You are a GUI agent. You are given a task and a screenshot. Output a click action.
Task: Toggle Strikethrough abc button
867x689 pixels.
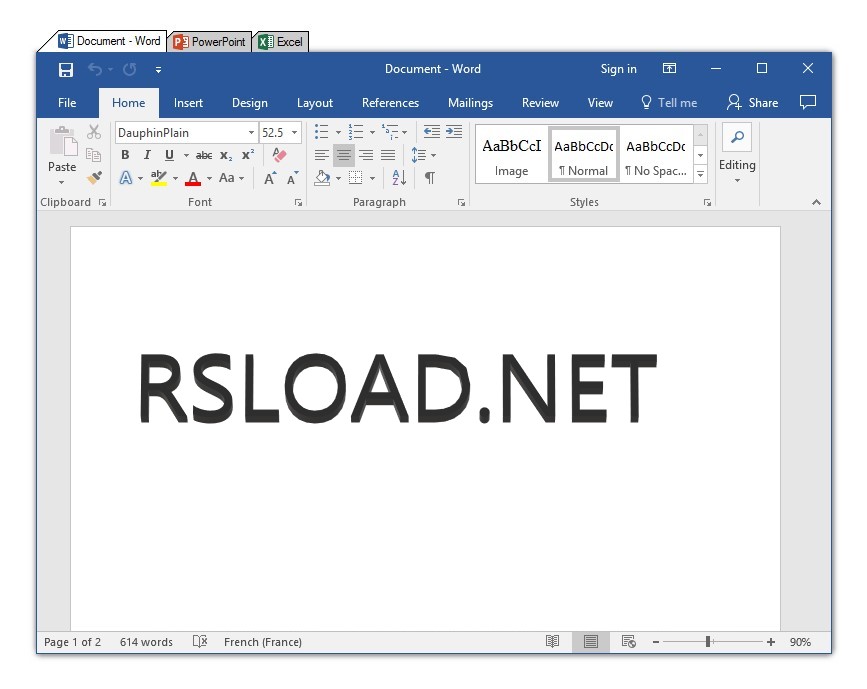pos(204,155)
